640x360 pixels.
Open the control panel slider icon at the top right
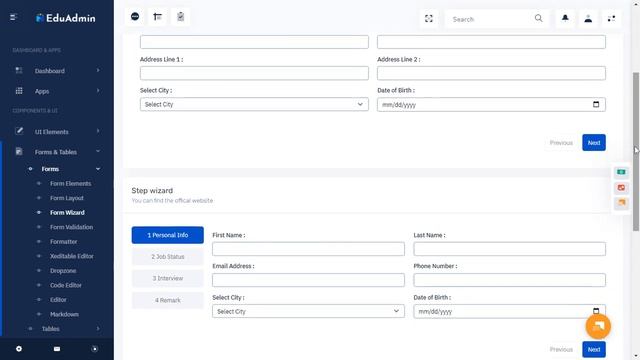click(x=611, y=18)
